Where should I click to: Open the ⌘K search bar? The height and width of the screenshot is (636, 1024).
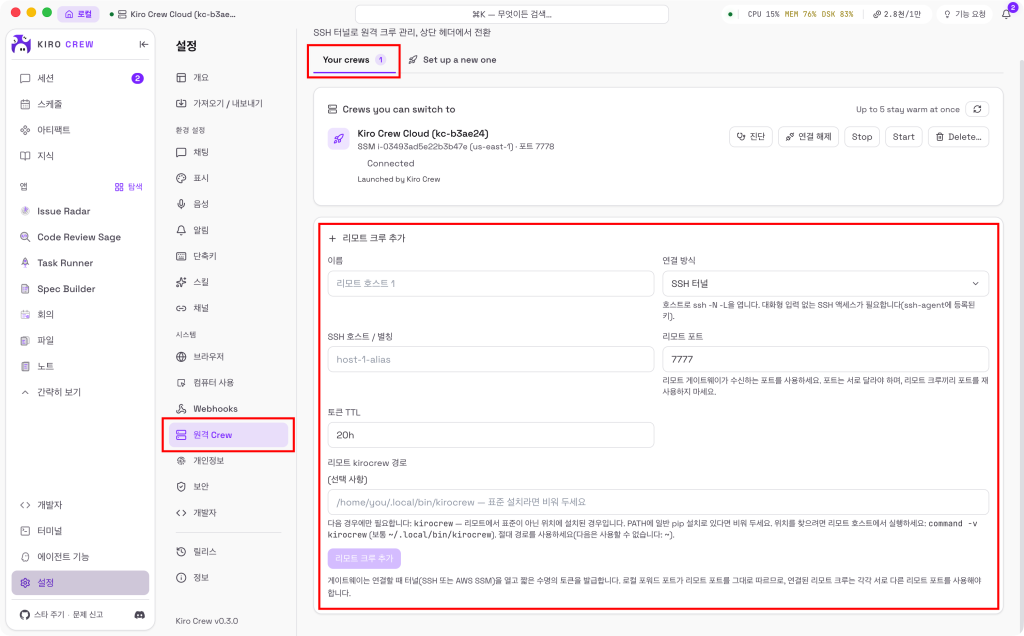[511, 14]
